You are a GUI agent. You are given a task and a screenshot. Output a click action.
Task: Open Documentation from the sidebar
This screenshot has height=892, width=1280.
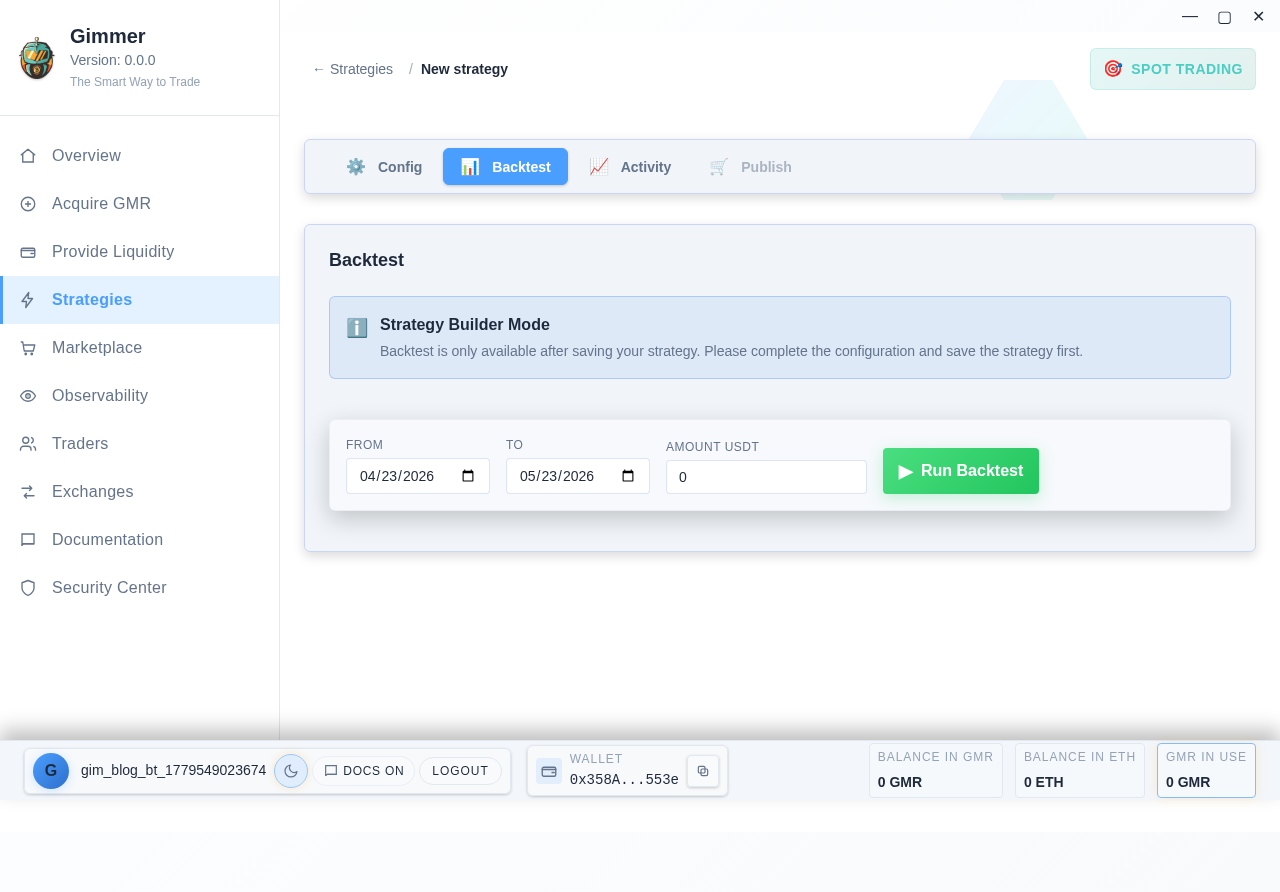point(140,540)
